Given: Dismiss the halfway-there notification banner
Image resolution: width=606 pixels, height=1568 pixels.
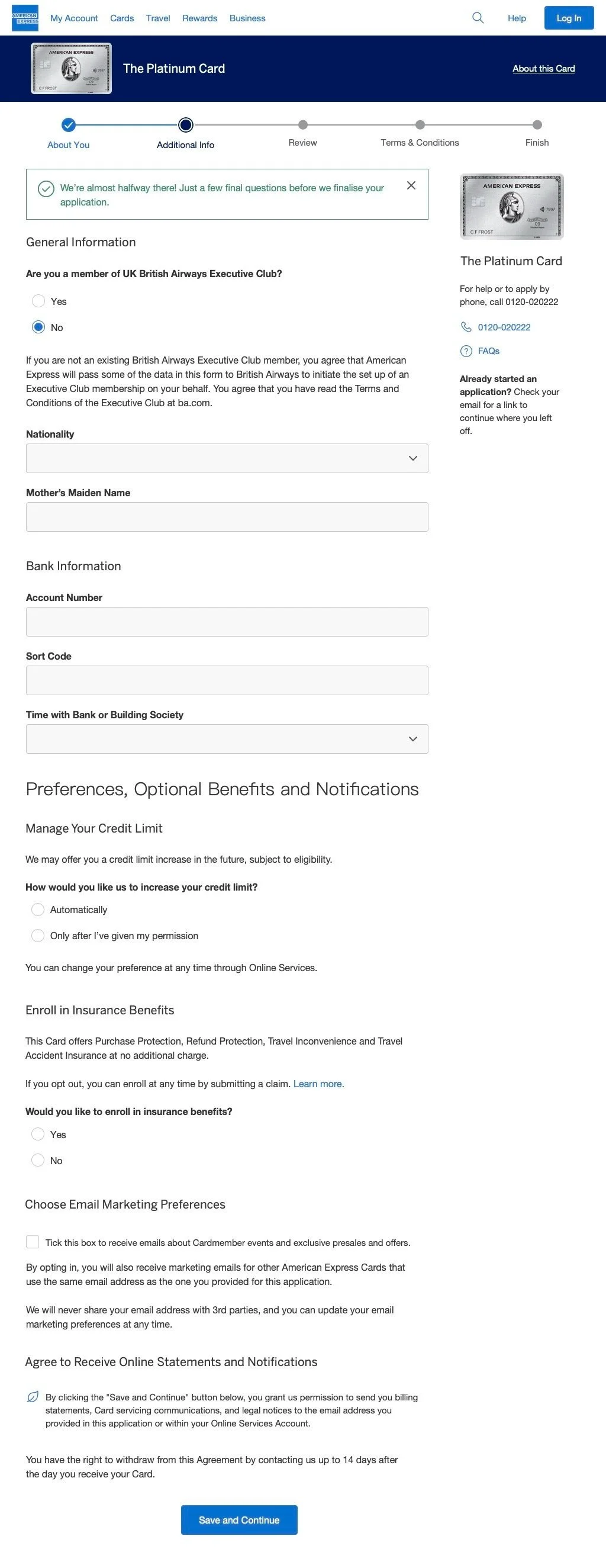Looking at the screenshot, I should (x=411, y=185).
